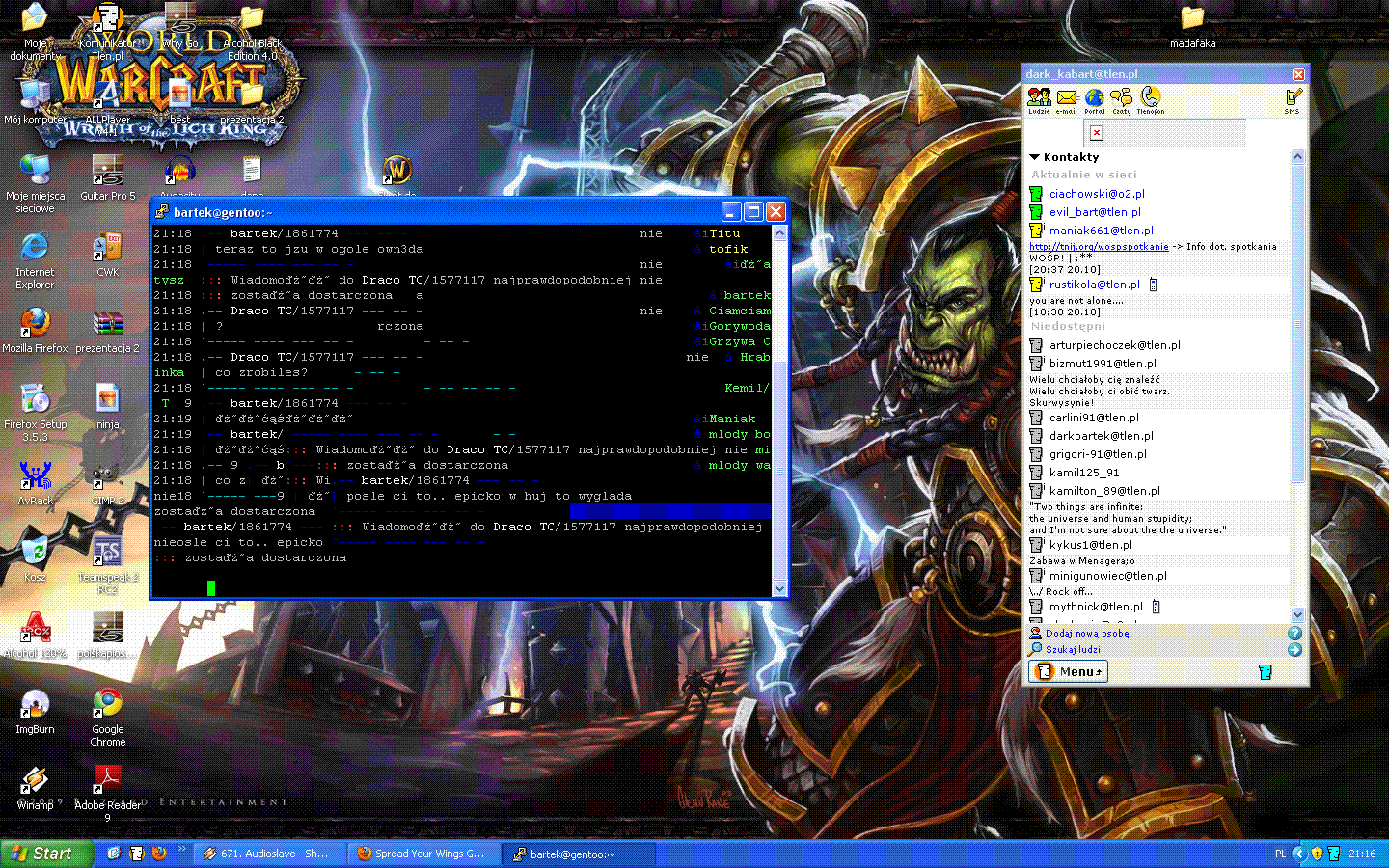Open ImgBurn desktop shortcut
Viewport: 1389px width, 868px height.
[35, 712]
